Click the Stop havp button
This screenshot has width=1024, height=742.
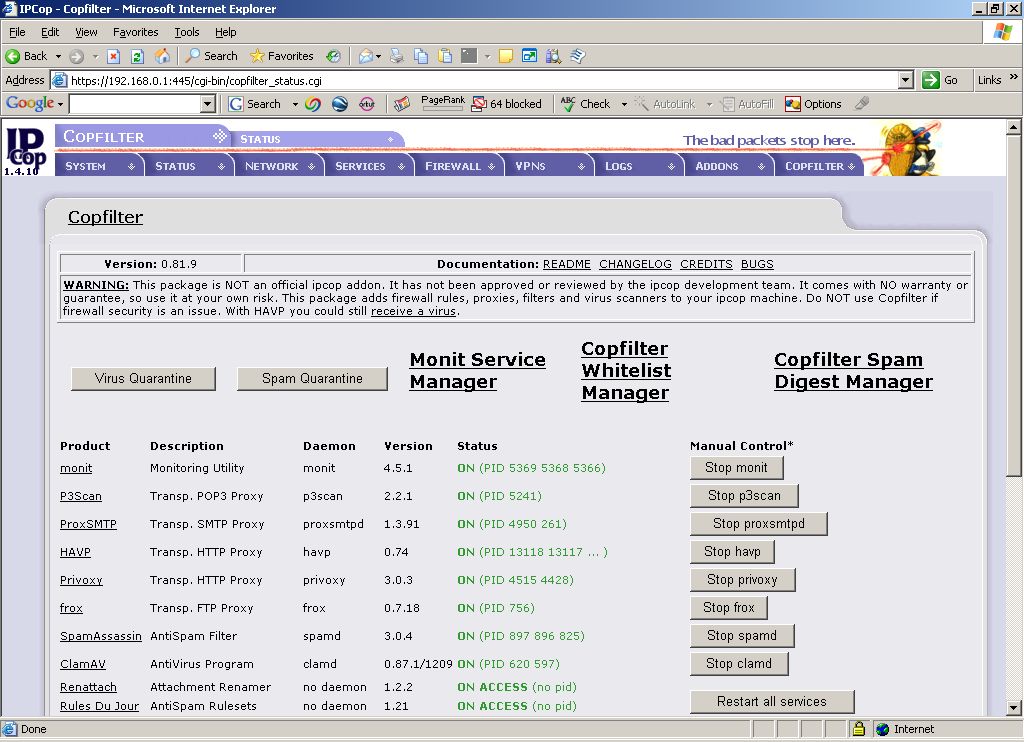(x=732, y=552)
